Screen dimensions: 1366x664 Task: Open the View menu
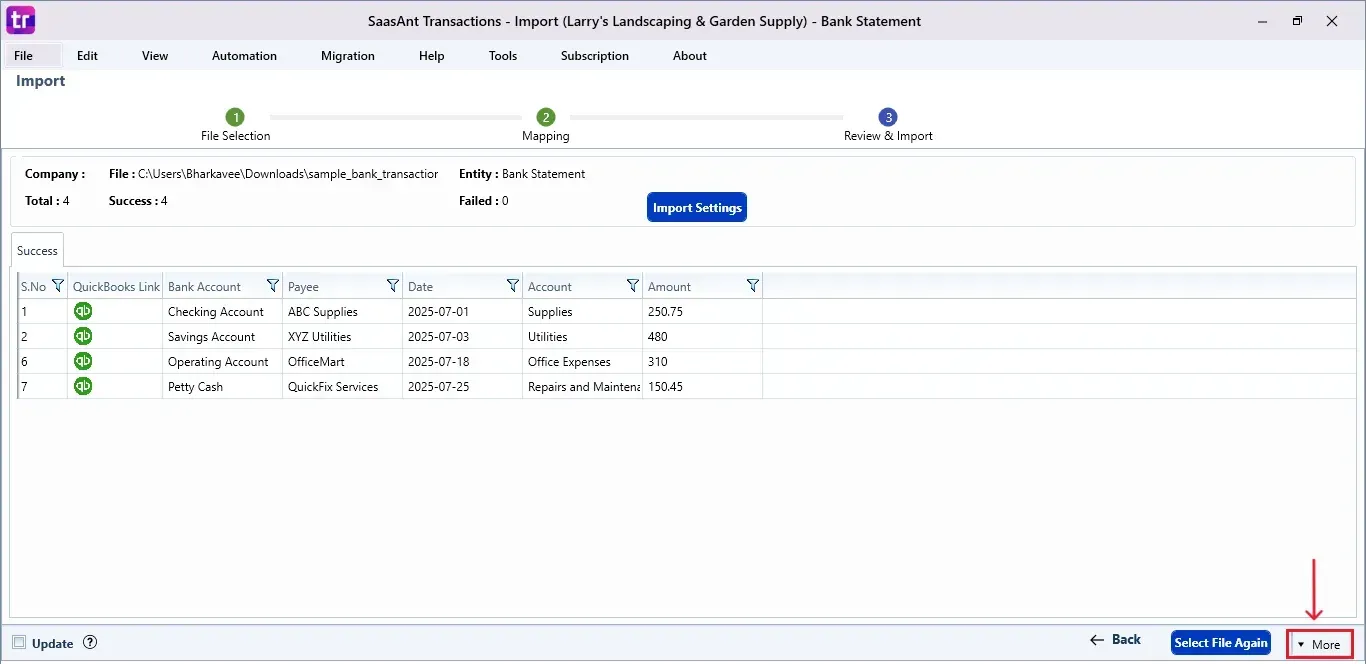[x=155, y=56]
